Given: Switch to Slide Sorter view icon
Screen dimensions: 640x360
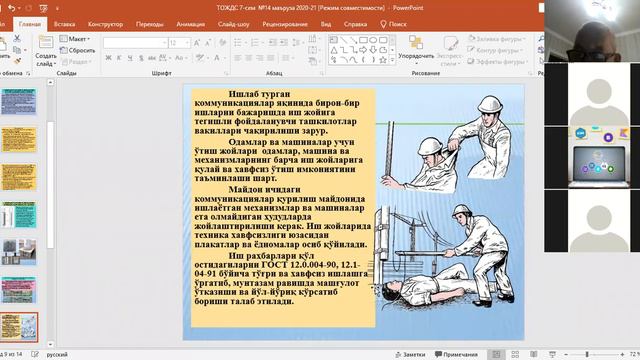Looking at the screenshot, I should tap(515, 354).
